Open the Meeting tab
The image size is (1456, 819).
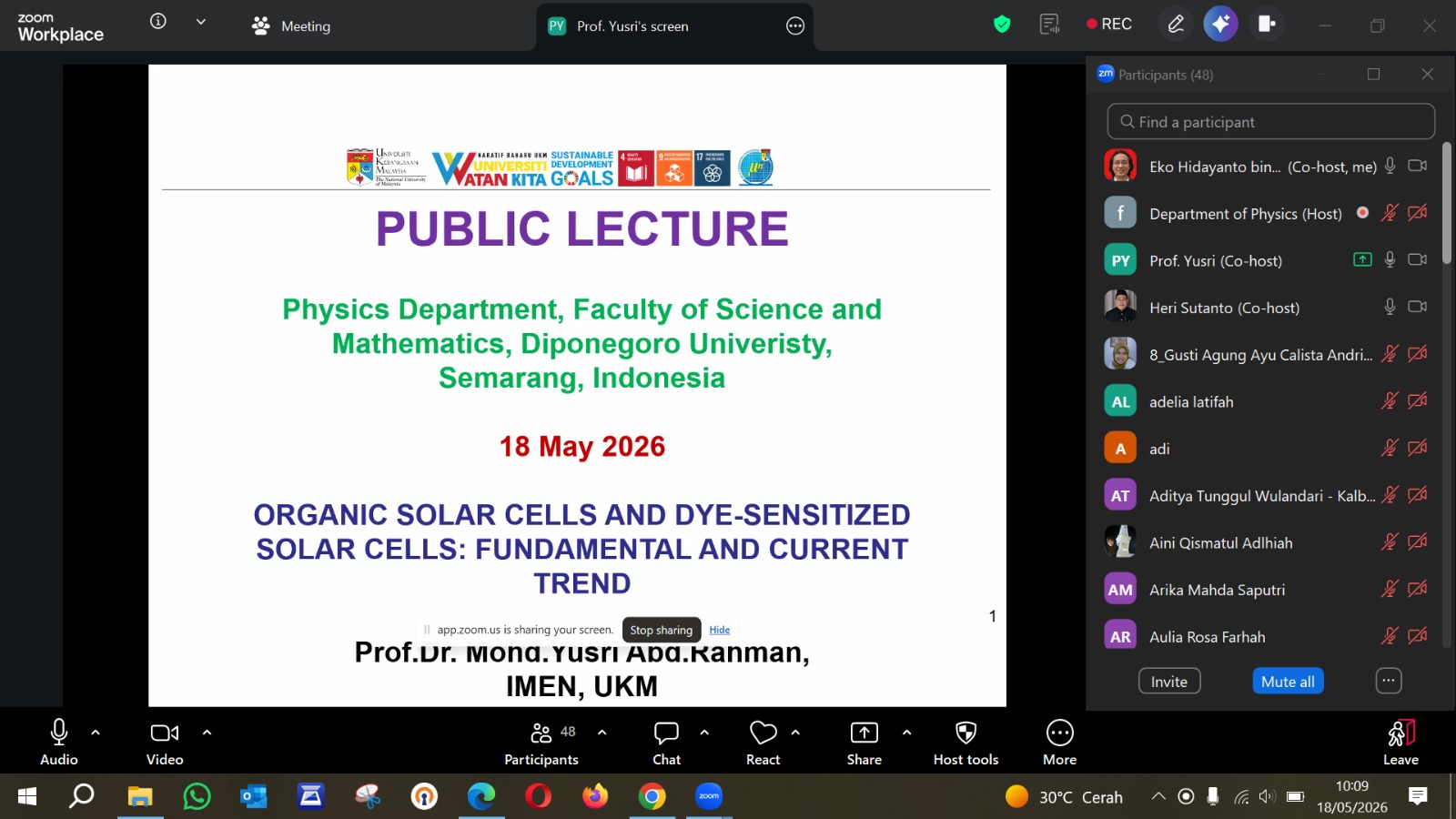pyautogui.click(x=291, y=26)
